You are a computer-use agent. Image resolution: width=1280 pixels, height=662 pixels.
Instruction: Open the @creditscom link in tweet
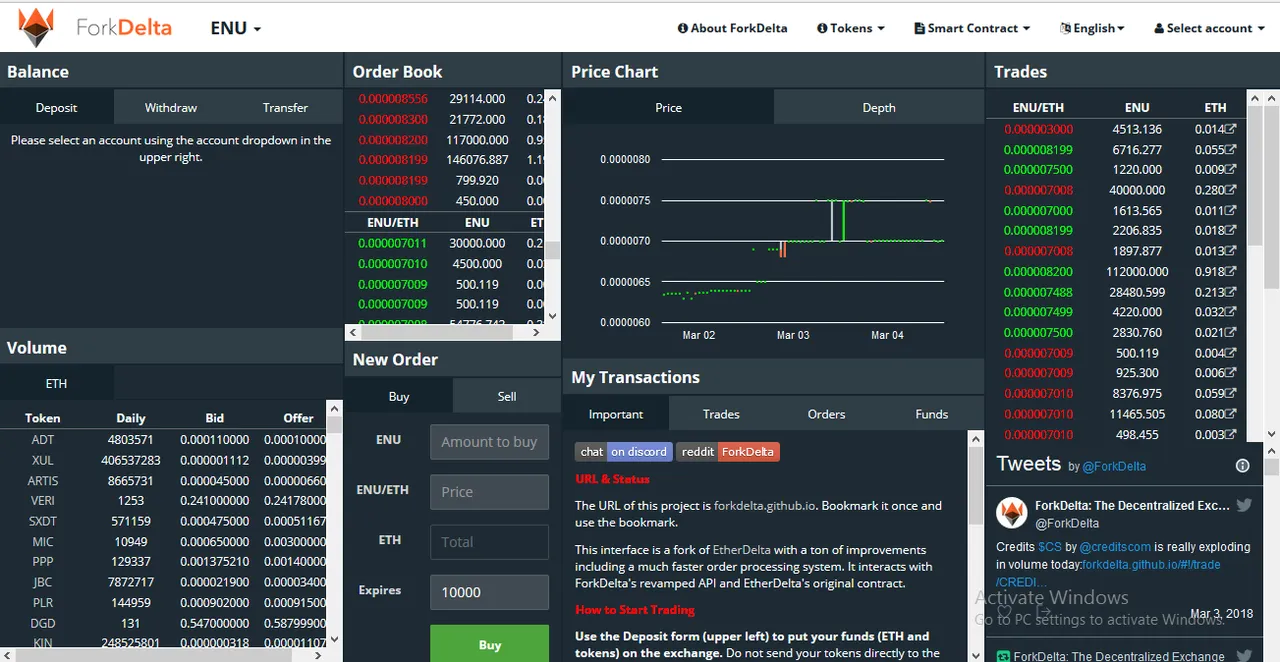pyautogui.click(x=1116, y=547)
